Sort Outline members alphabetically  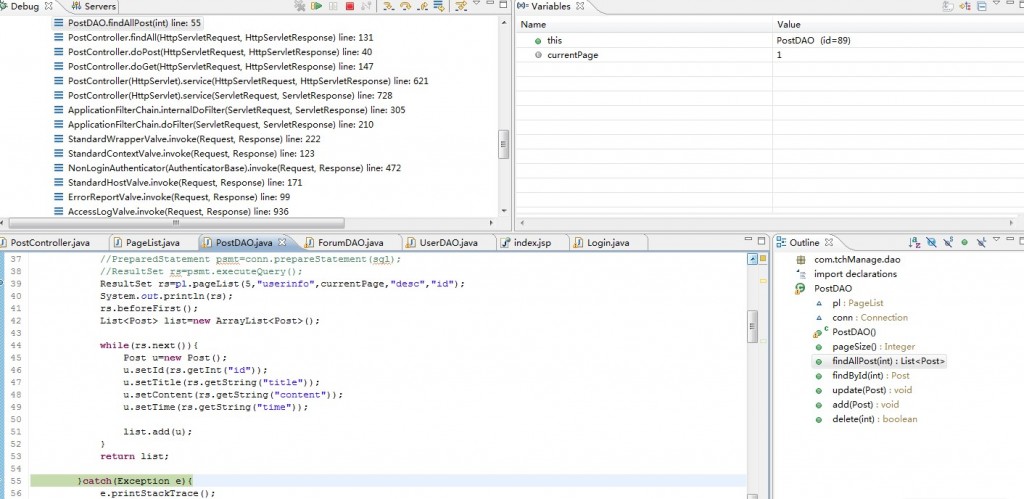click(x=914, y=242)
